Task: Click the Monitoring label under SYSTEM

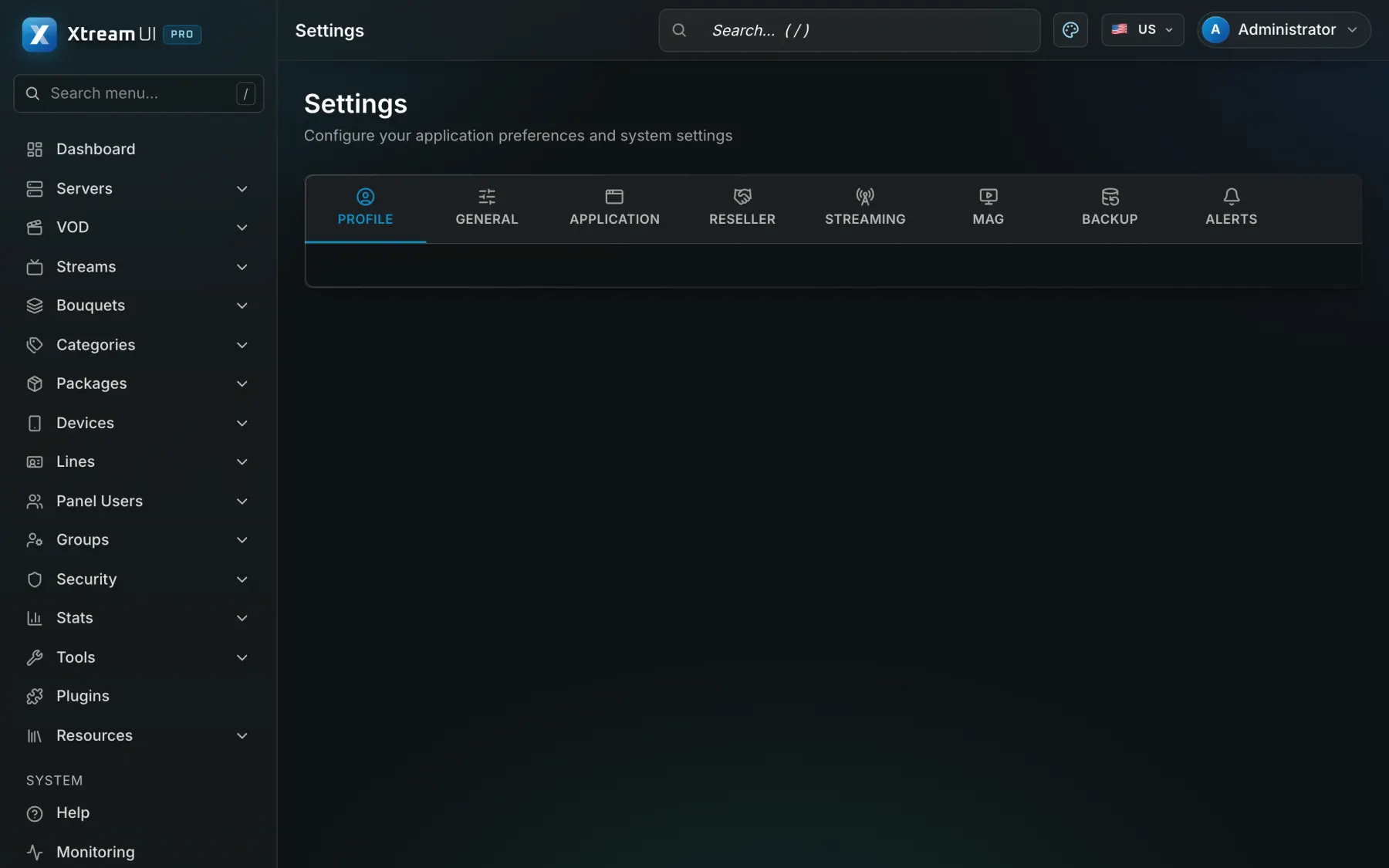Action: 95,852
